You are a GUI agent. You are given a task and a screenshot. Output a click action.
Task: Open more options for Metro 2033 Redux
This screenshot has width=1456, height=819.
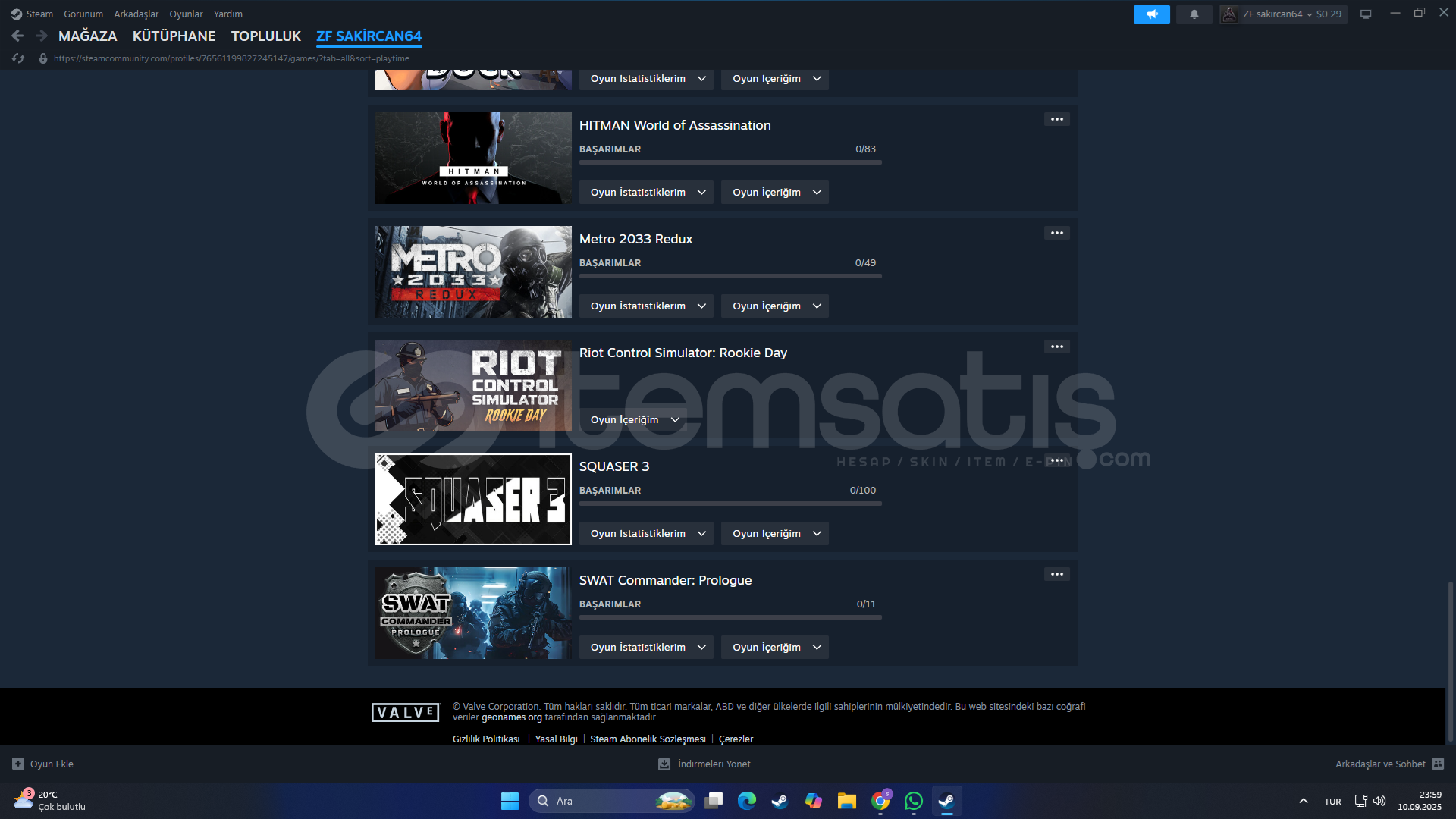pos(1056,233)
